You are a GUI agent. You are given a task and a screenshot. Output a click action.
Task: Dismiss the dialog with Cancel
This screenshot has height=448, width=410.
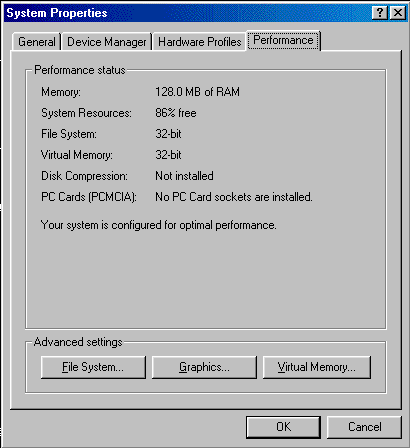(x=364, y=427)
